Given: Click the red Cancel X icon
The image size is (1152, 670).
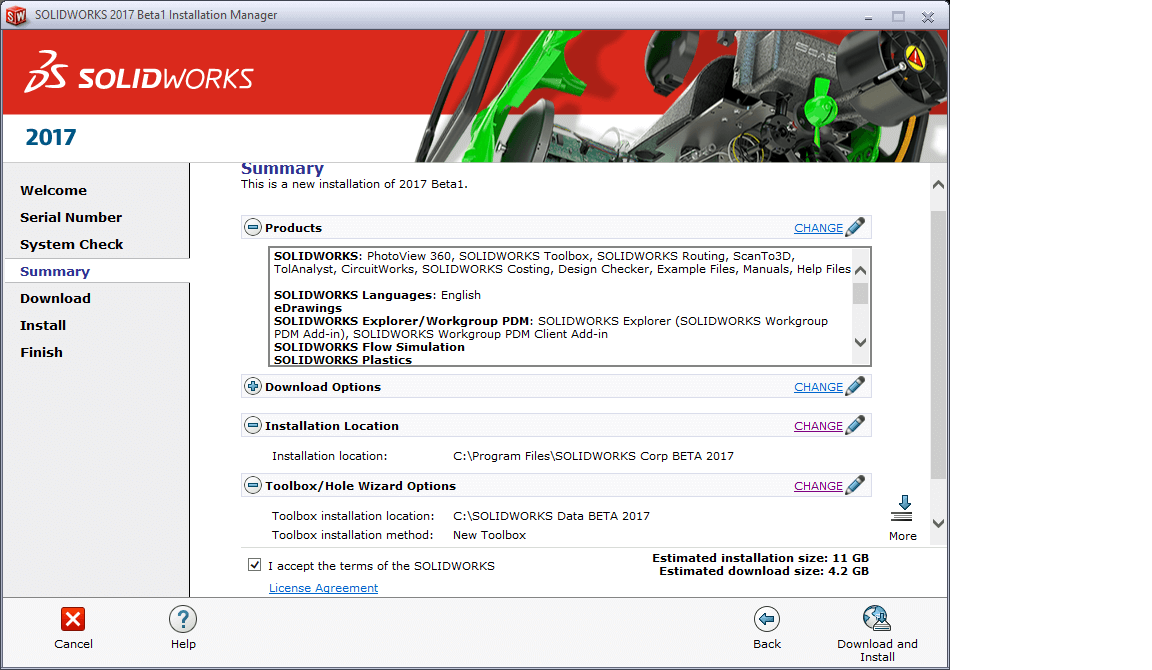Looking at the screenshot, I should pos(73,619).
